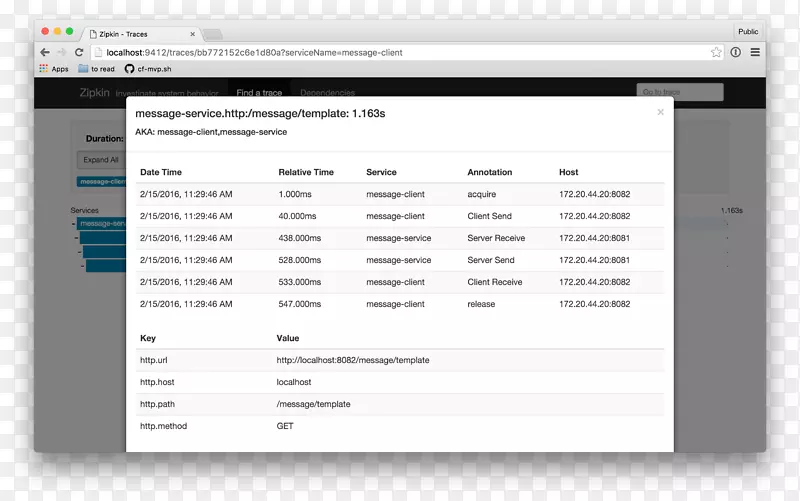This screenshot has width=800, height=501.
Task: Open the Apps bookmarks shortcut
Action: coord(54,69)
